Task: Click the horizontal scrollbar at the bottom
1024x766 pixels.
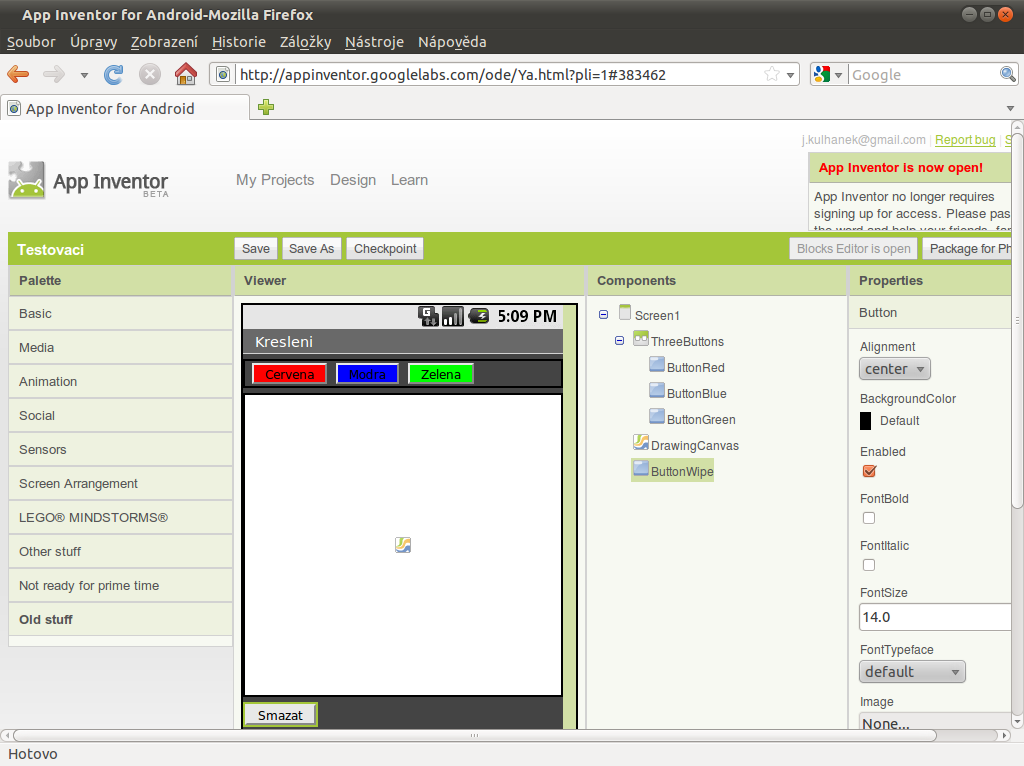Action: click(x=474, y=735)
